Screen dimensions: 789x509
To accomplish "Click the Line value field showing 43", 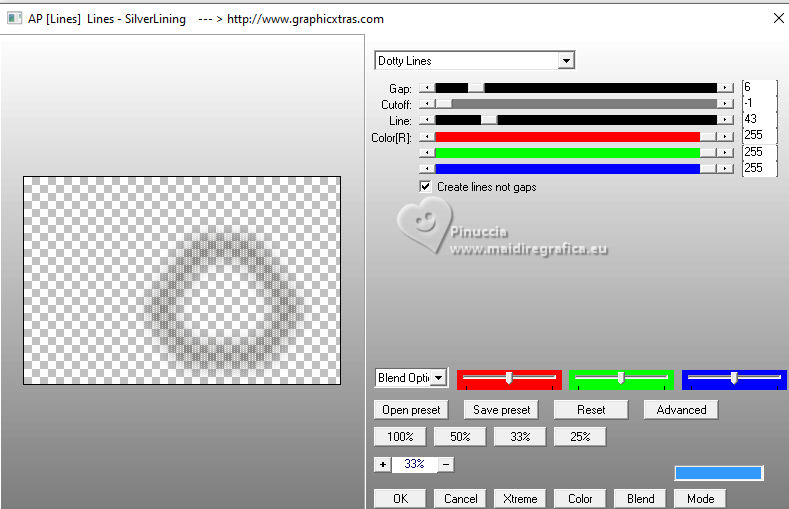I will pos(760,119).
